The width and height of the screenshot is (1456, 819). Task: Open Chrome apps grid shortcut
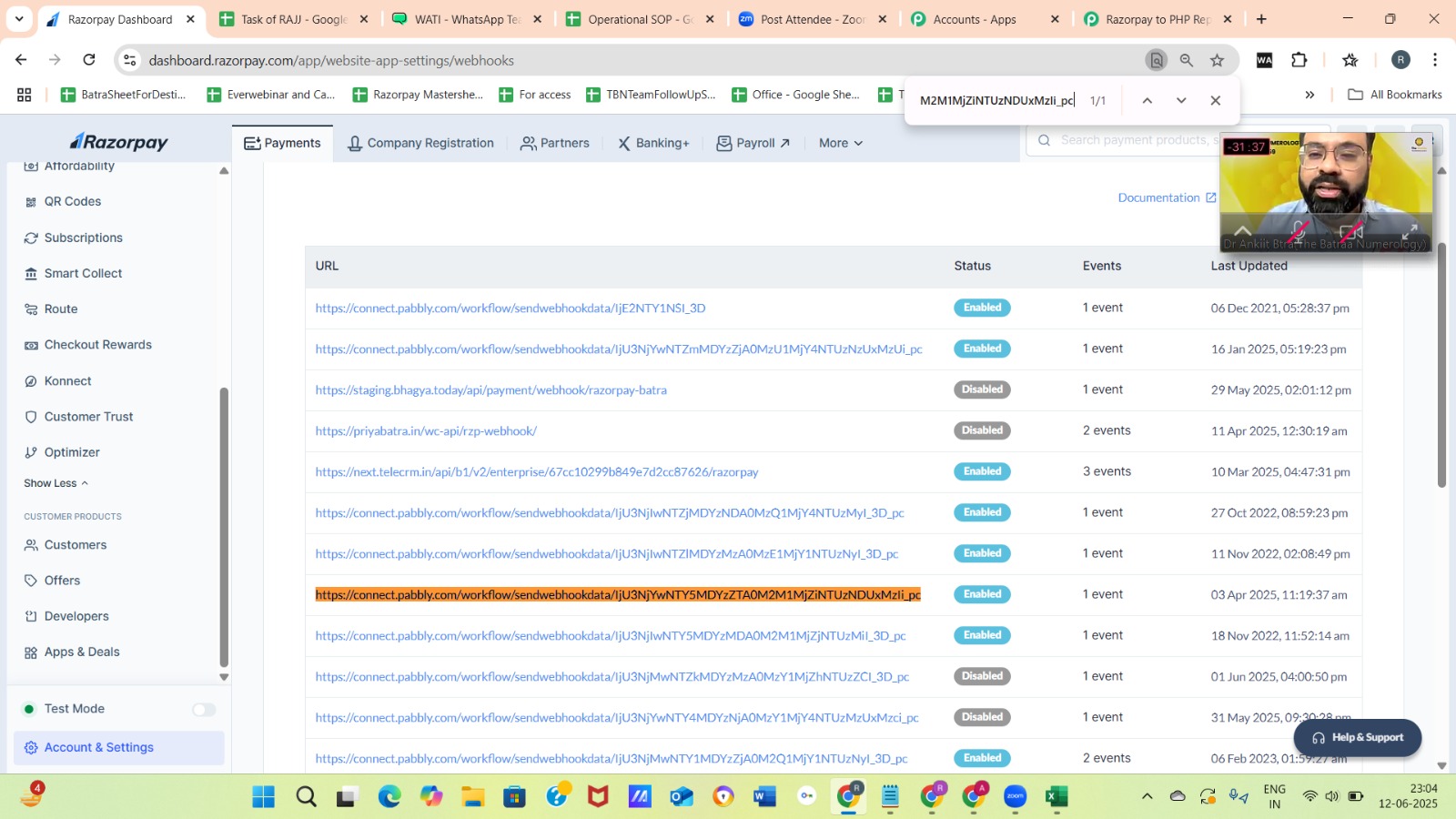(x=25, y=95)
